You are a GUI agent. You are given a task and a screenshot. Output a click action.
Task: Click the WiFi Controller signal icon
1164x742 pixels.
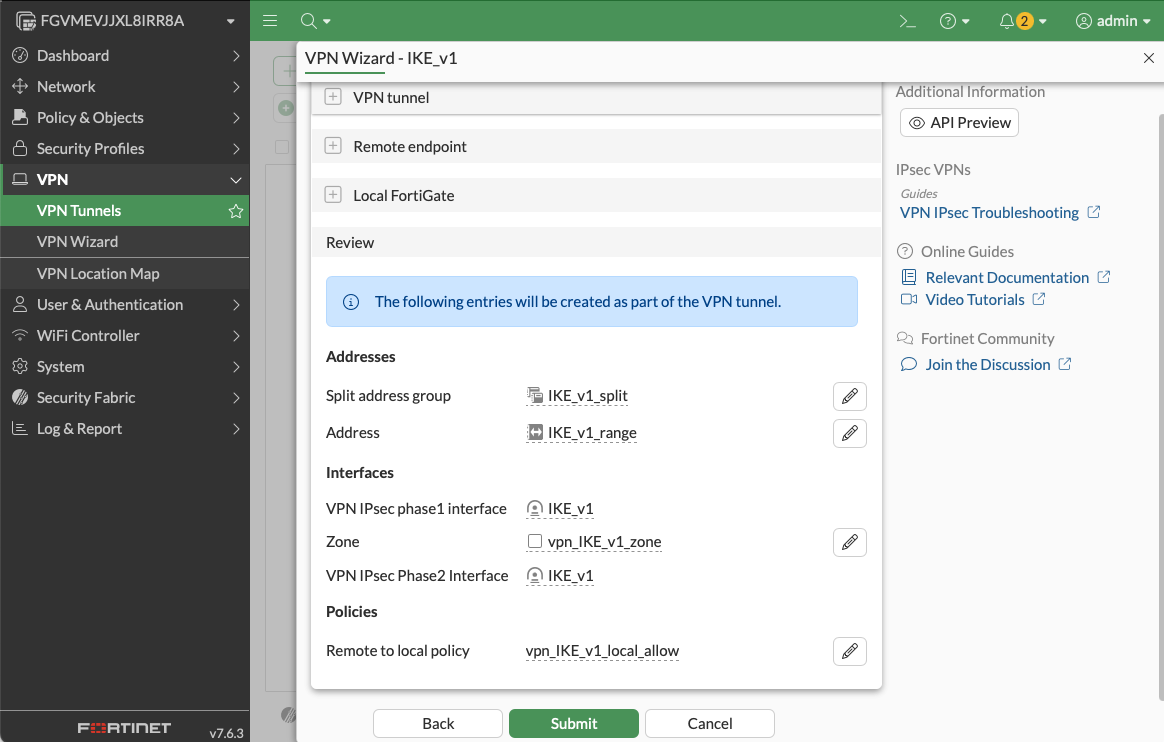tap(20, 335)
